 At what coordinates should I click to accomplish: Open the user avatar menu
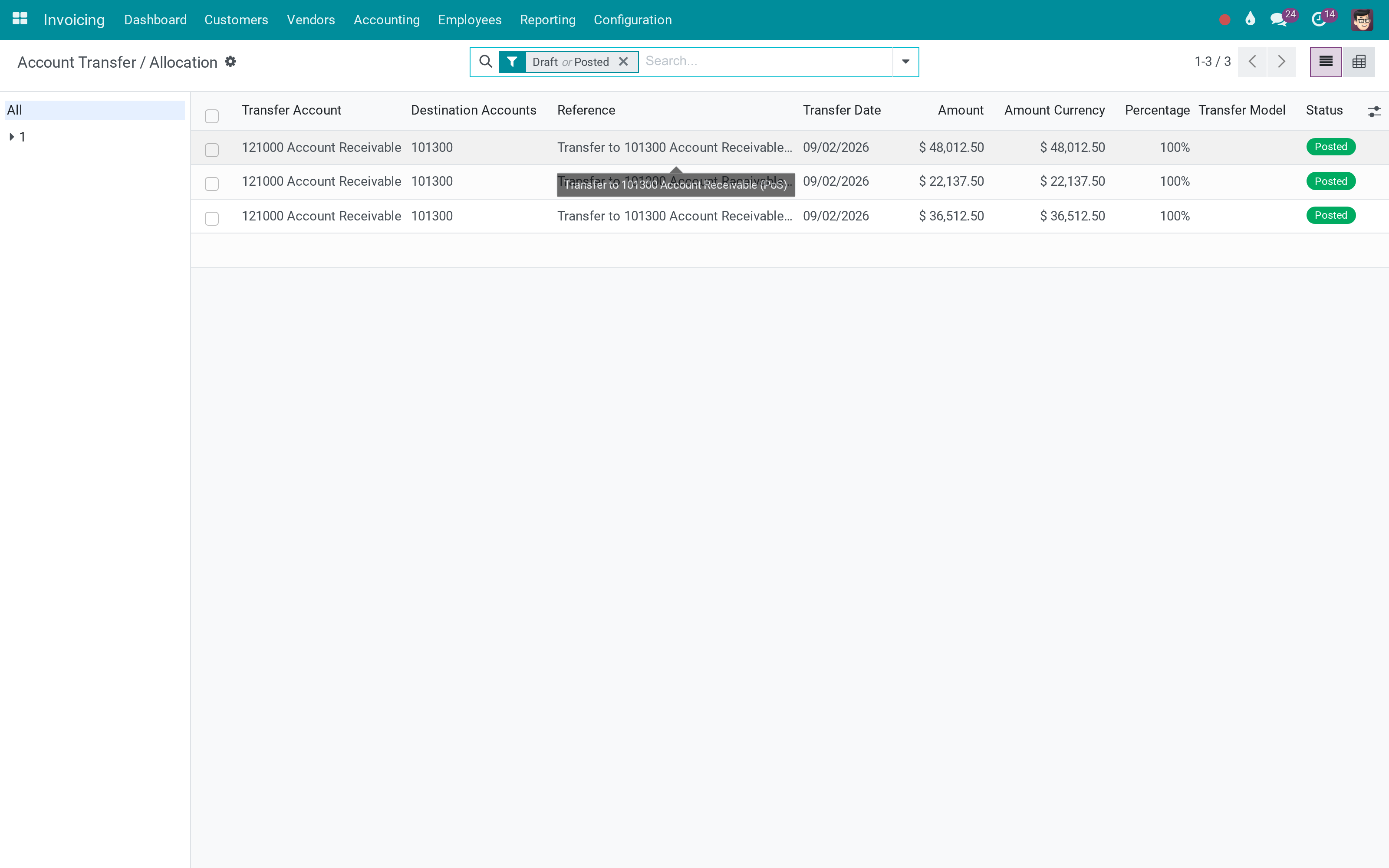click(1362, 20)
